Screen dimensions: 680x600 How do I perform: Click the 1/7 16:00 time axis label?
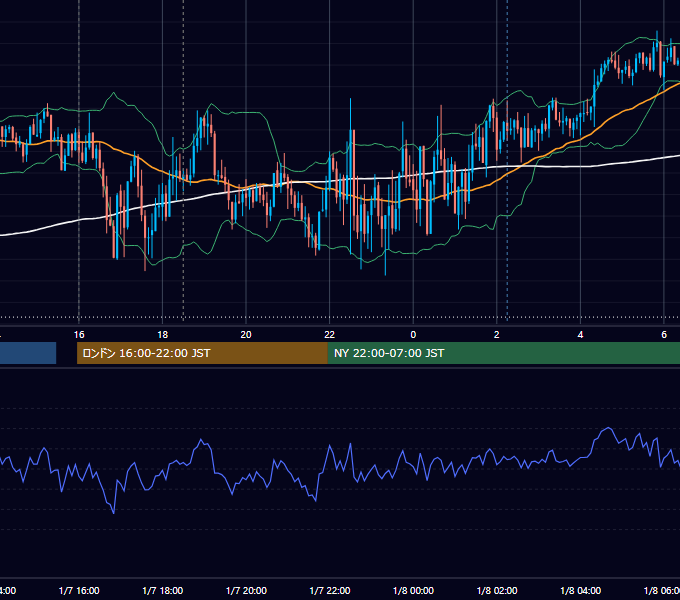pyautogui.click(x=79, y=590)
